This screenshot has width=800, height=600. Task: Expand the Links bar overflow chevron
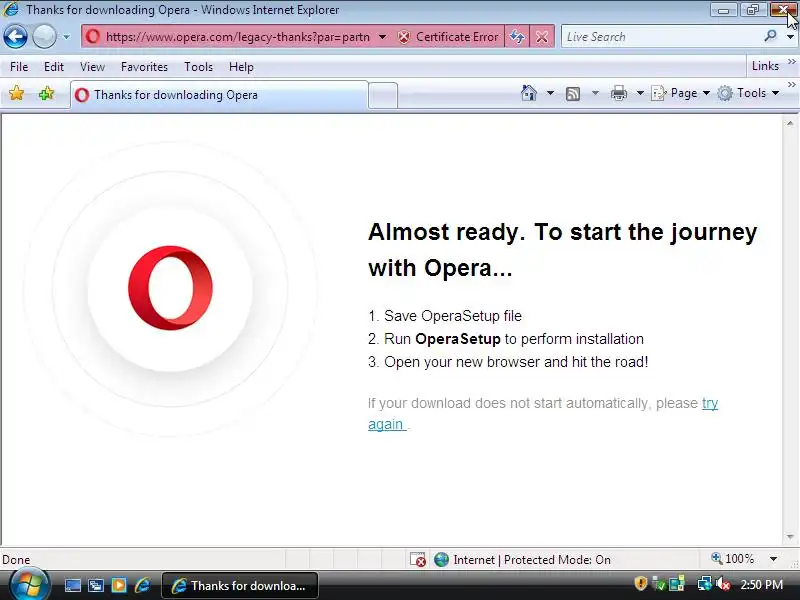[791, 62]
